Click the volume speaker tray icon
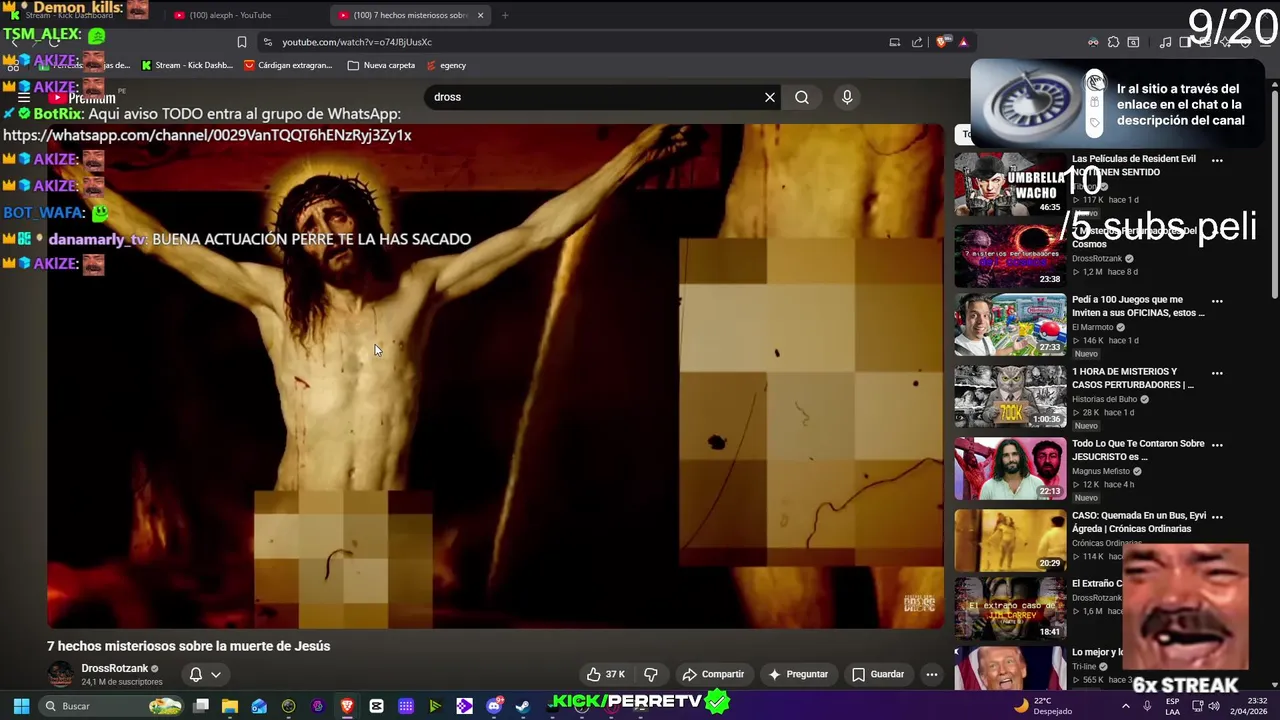 pos(1215,706)
